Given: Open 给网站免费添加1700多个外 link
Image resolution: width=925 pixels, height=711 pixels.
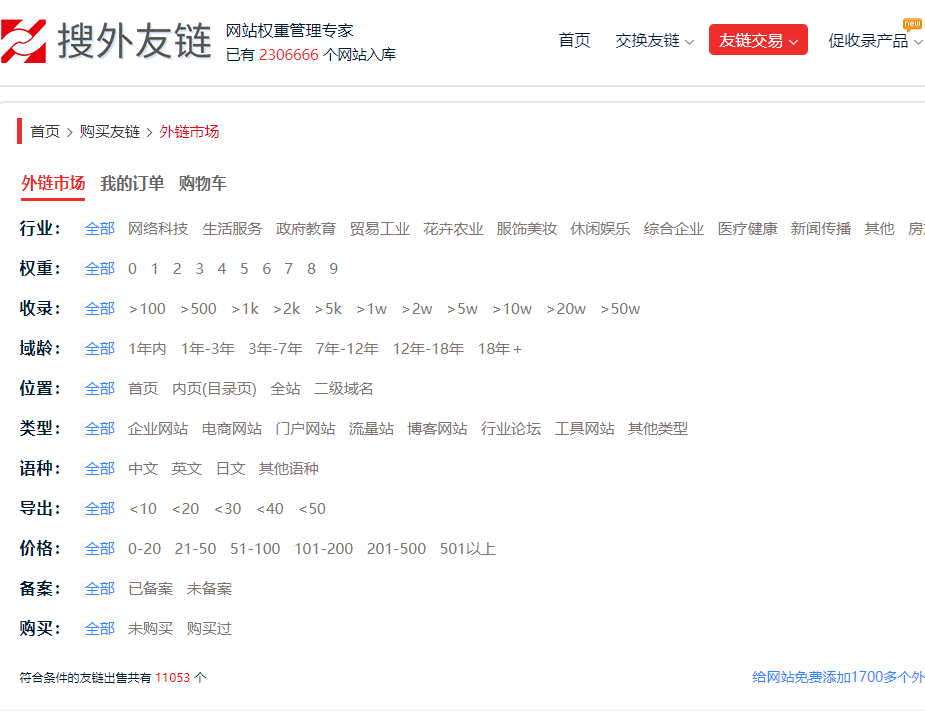Looking at the screenshot, I should [x=838, y=677].
